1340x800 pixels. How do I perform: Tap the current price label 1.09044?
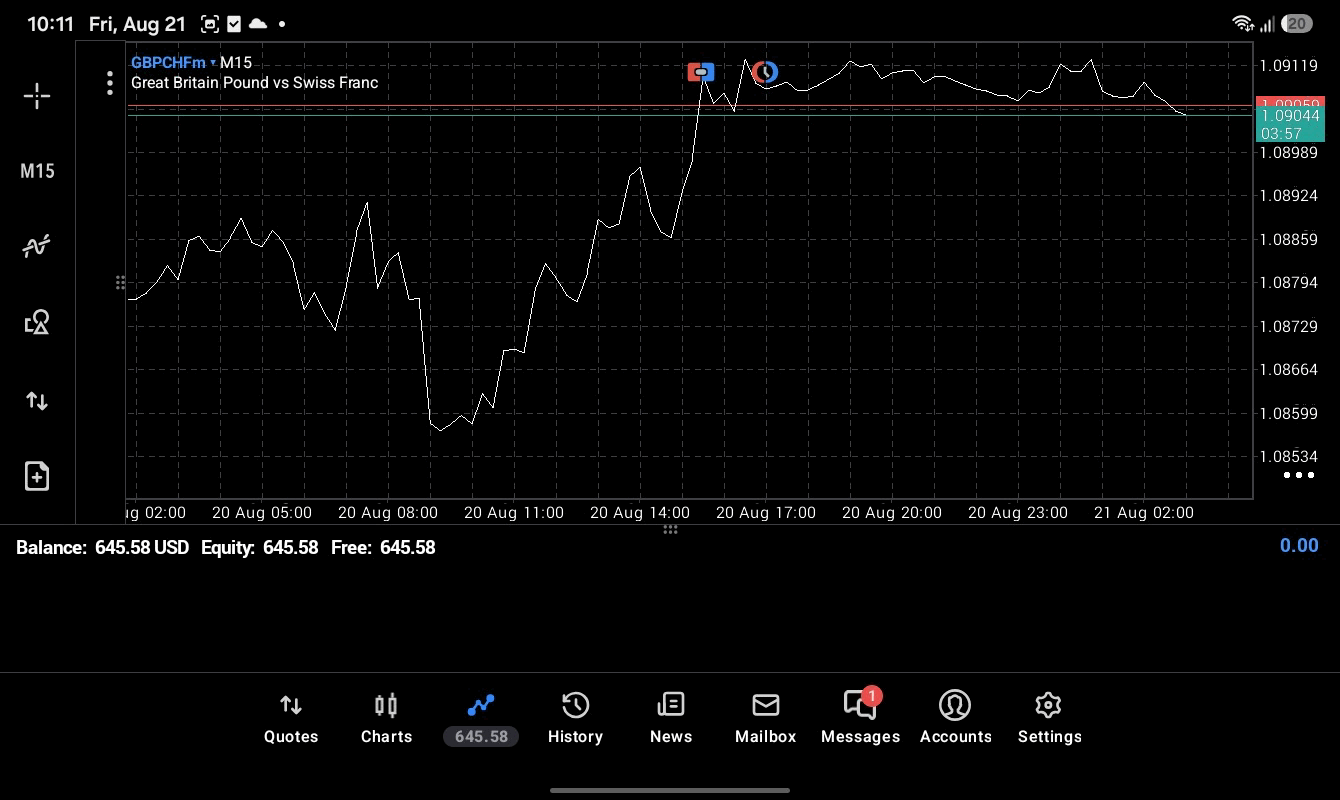coord(1290,116)
